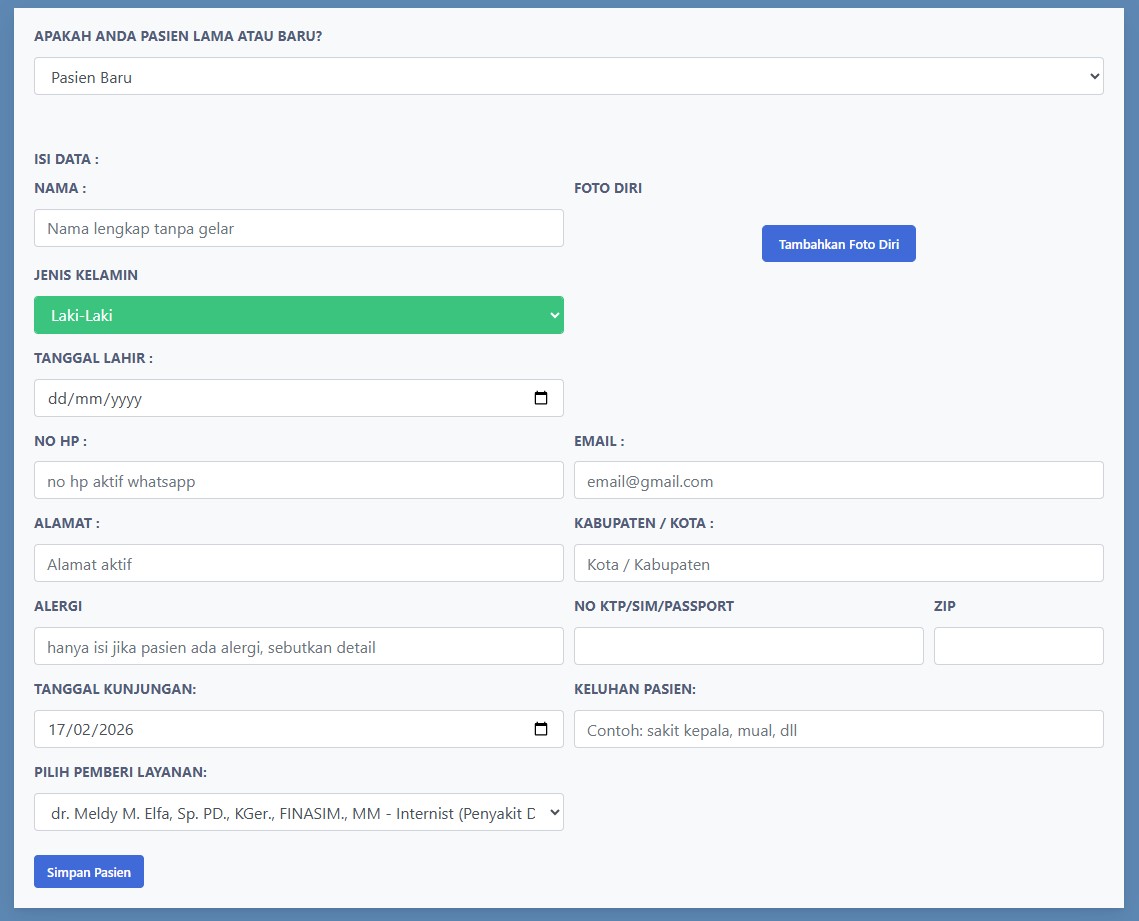1139x921 pixels.
Task: Select the Email input field
Action: 838,481
